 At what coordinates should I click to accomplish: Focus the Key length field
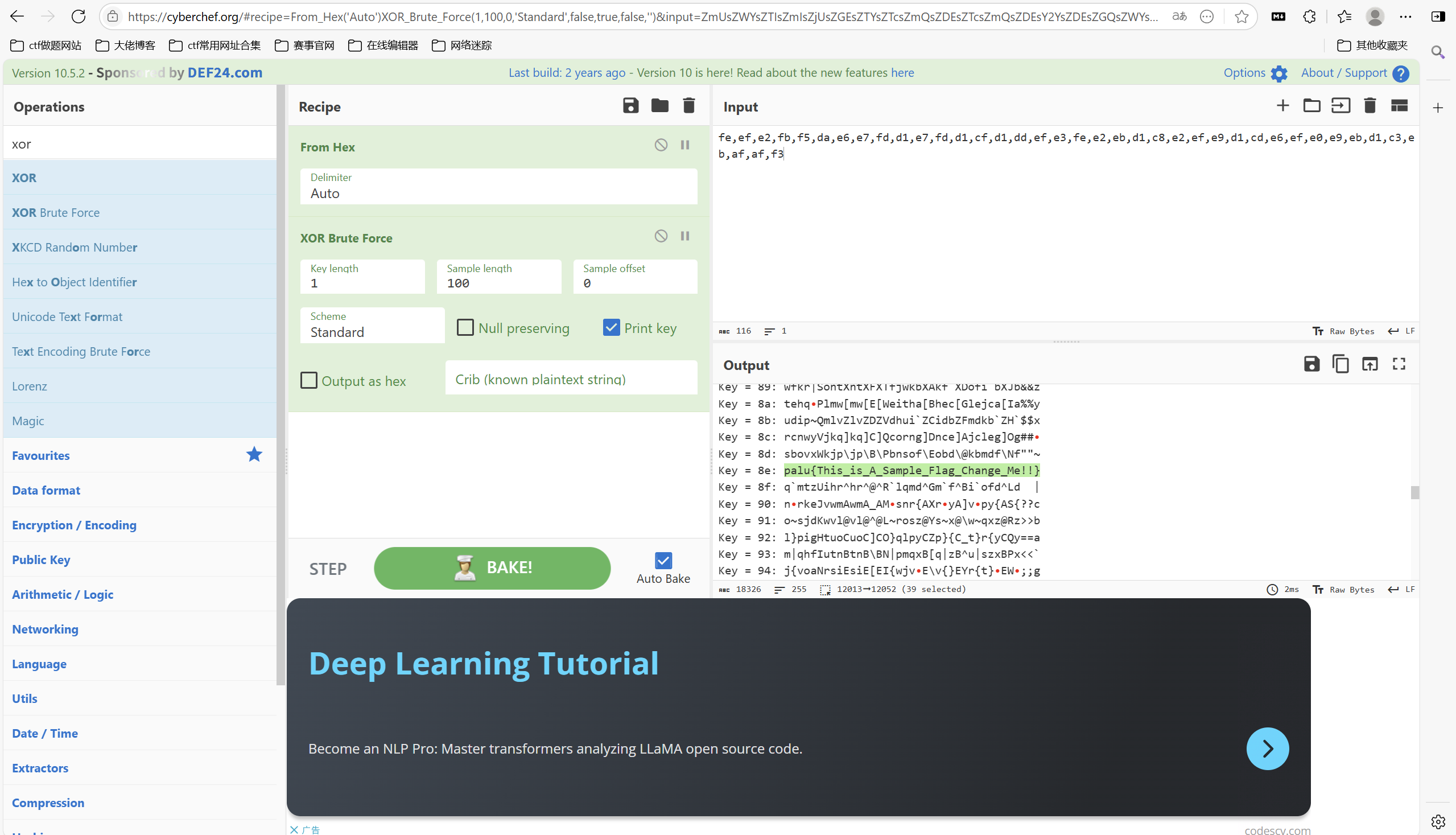362,277
